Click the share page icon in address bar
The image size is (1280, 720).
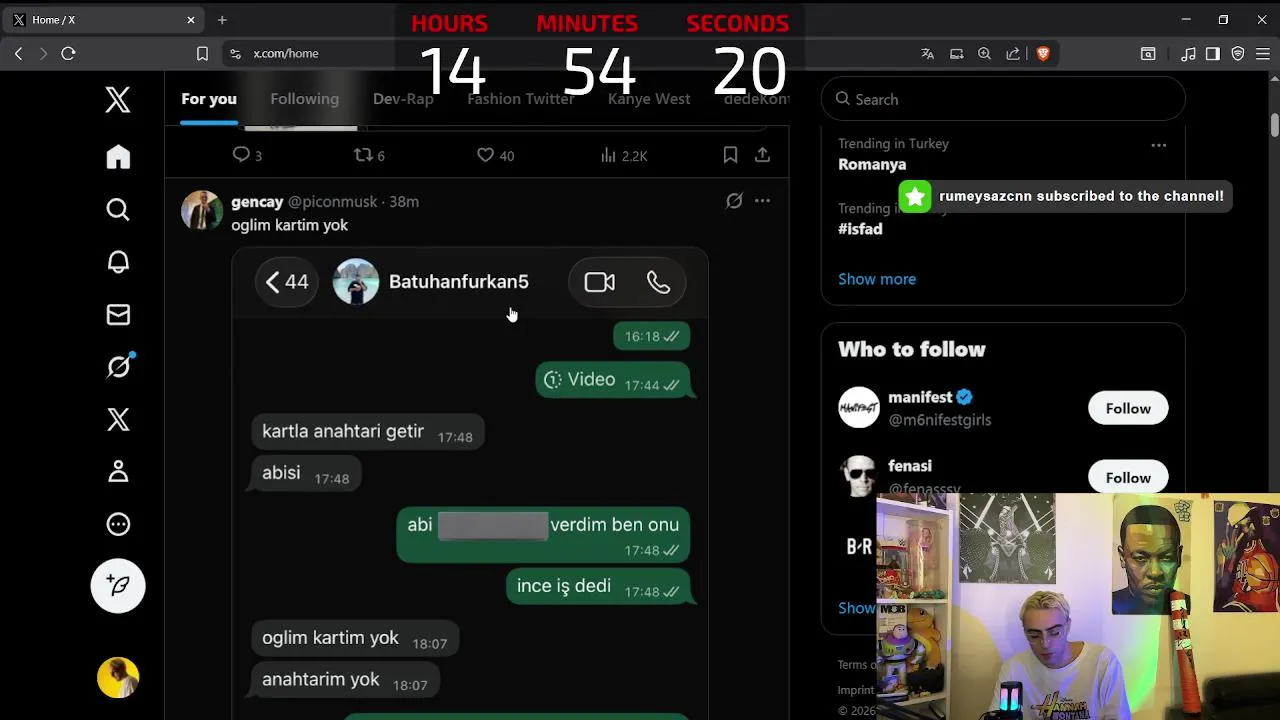click(x=1013, y=54)
